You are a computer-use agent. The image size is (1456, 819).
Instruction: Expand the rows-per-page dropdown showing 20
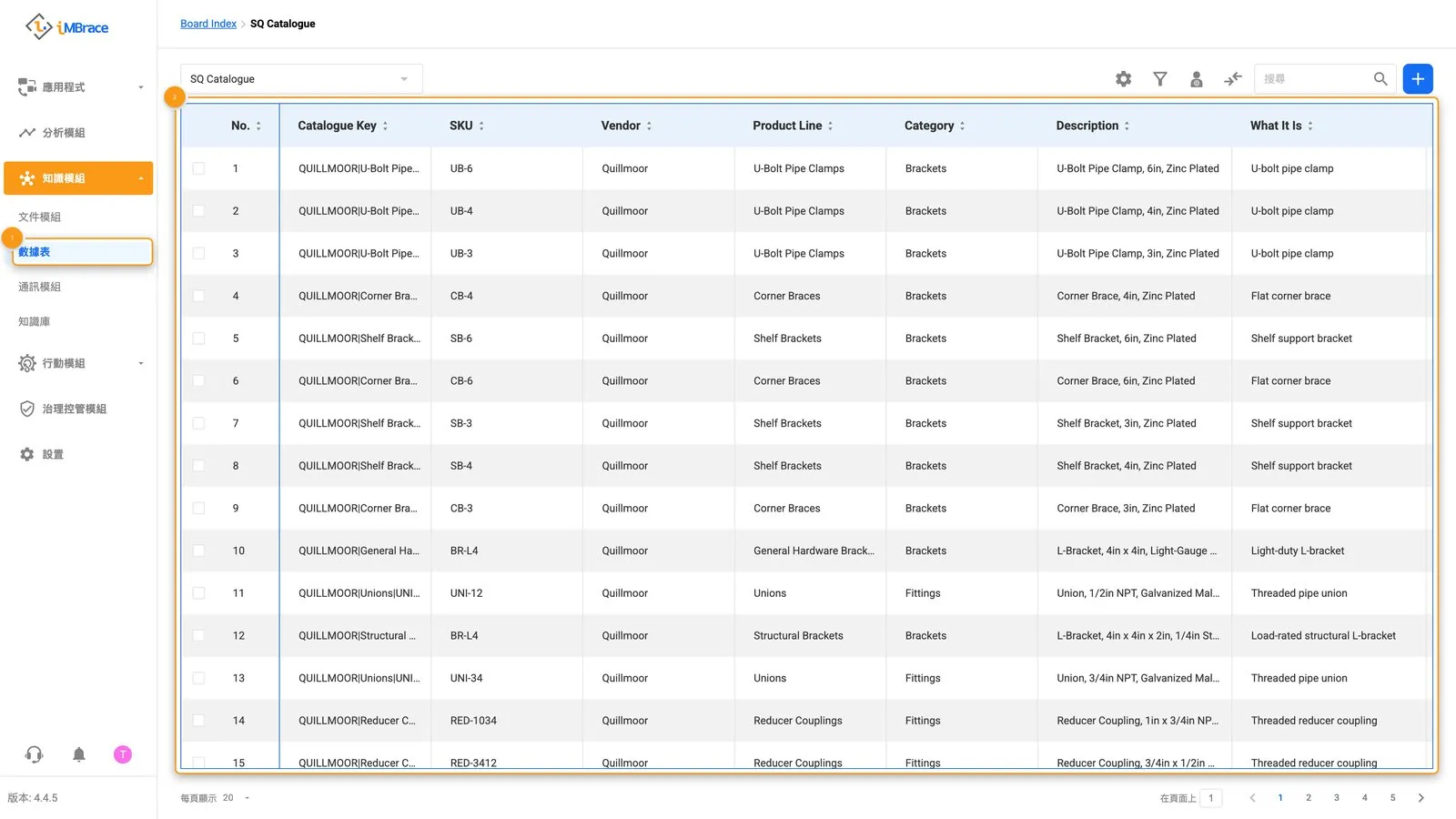pyautogui.click(x=235, y=798)
